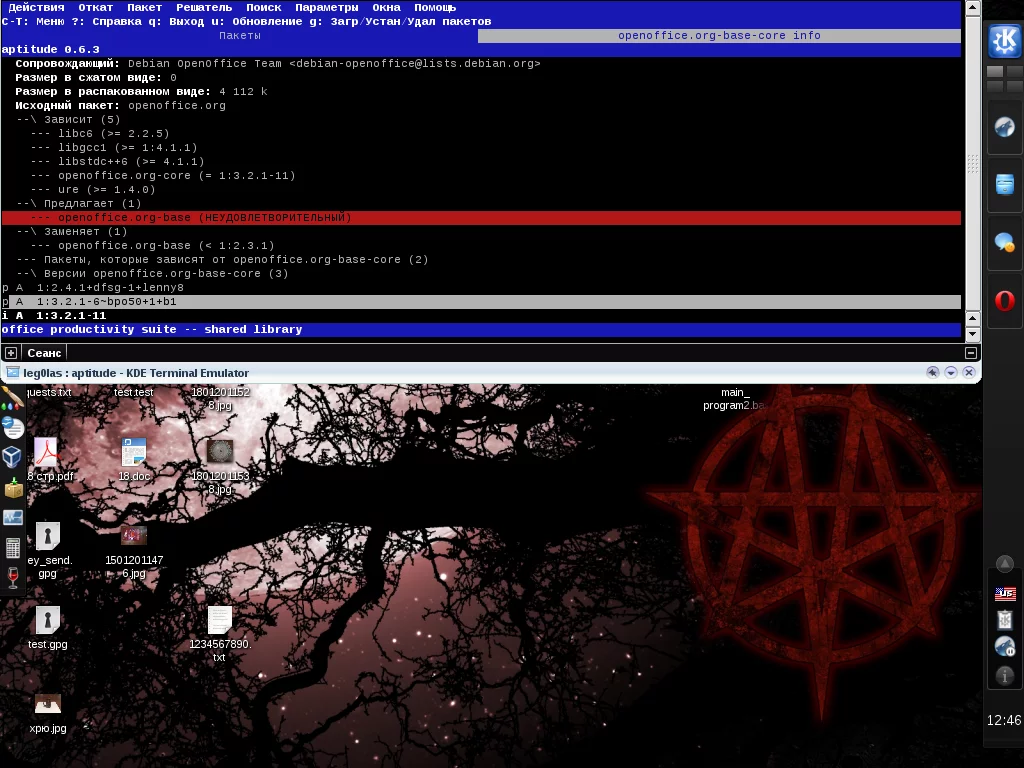Open 18012011538.jpg desktop thumbnail
This screenshot has width=1024, height=768.
(220, 466)
